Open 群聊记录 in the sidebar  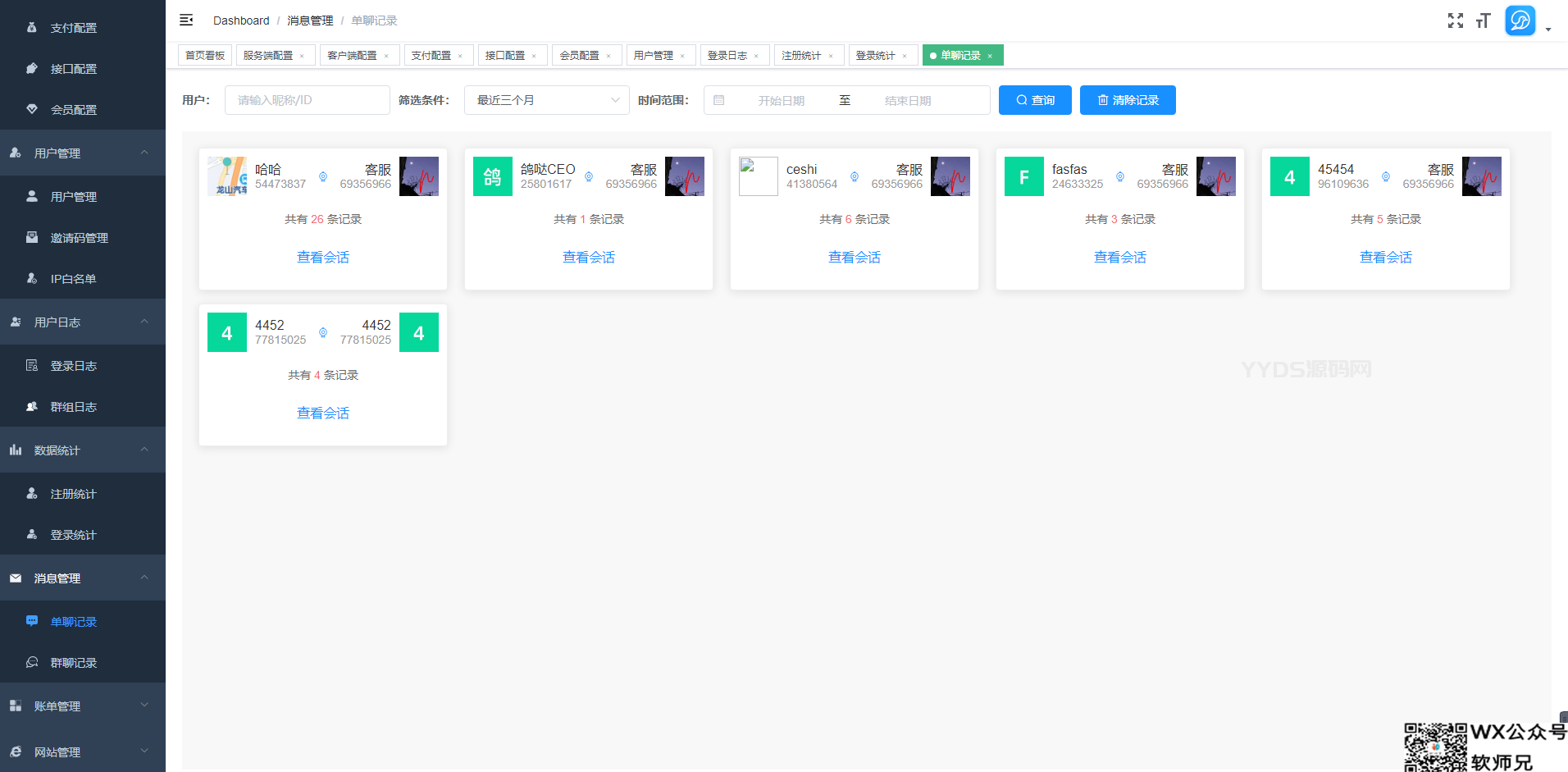coord(83,662)
